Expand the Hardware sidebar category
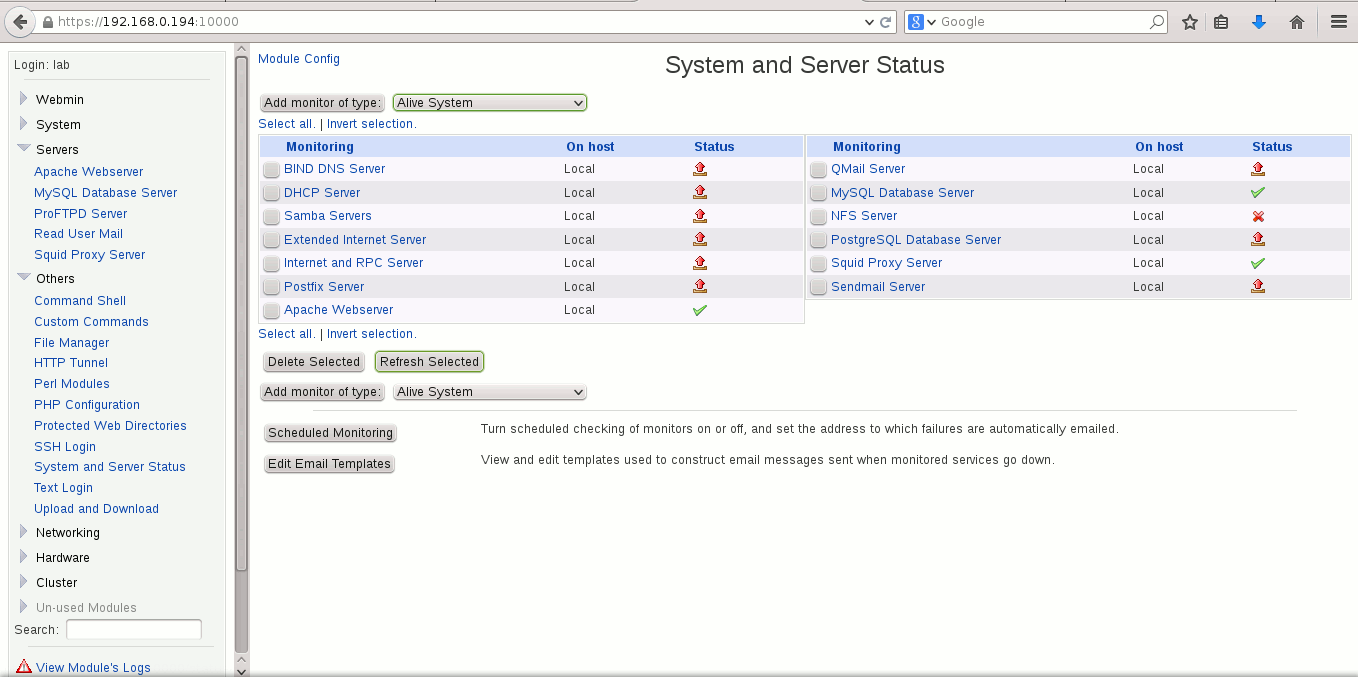Screen dimensions: 1358x677 point(24,556)
